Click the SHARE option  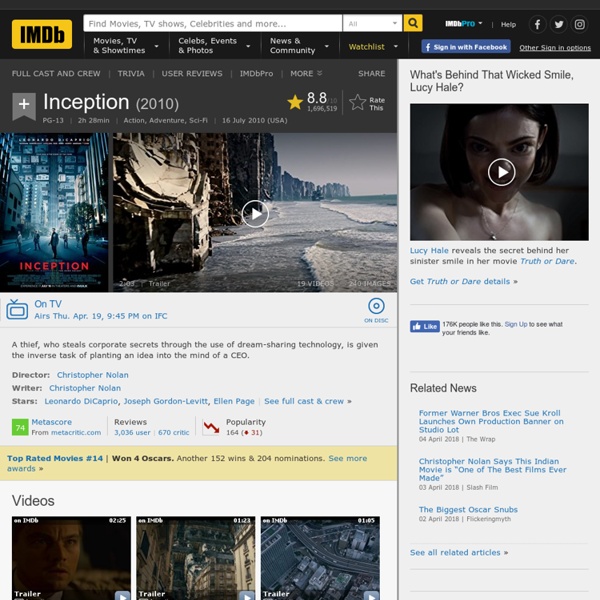pos(372,73)
